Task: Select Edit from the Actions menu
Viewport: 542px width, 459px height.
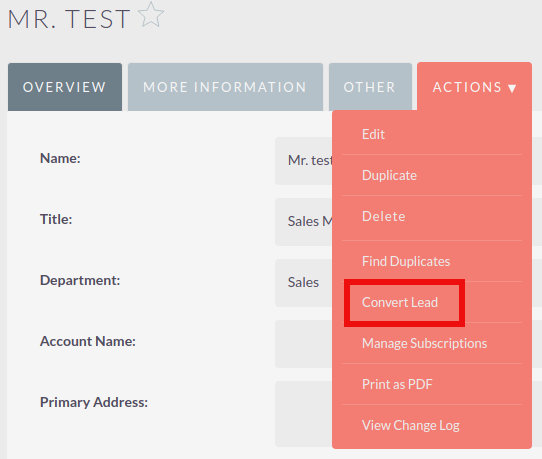Action: point(373,134)
